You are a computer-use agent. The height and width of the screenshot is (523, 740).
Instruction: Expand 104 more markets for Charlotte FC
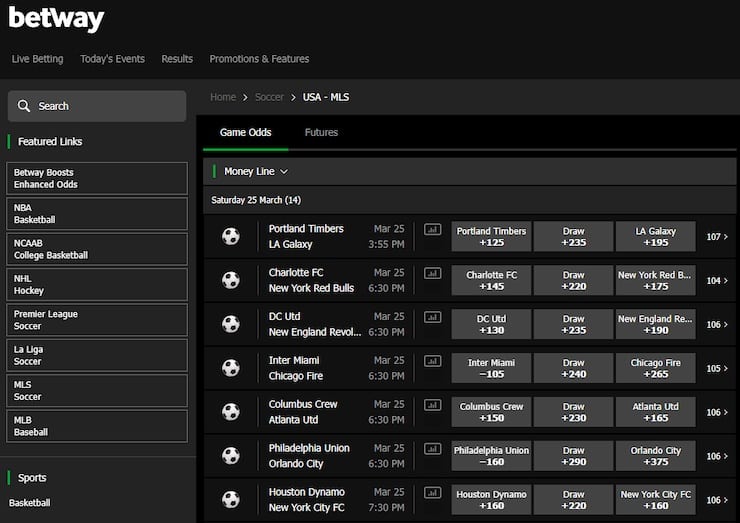[717, 281]
